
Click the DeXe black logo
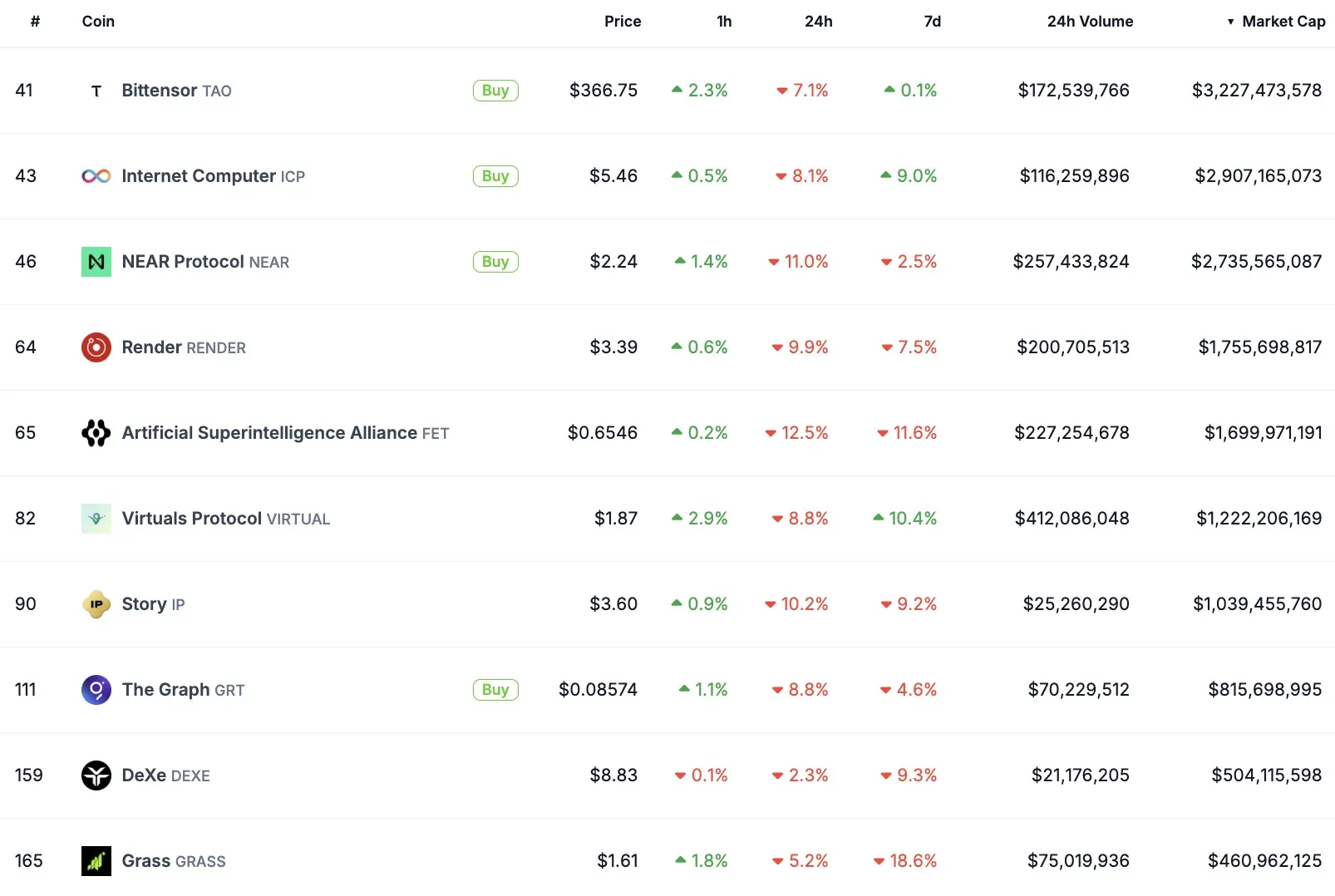coord(96,775)
